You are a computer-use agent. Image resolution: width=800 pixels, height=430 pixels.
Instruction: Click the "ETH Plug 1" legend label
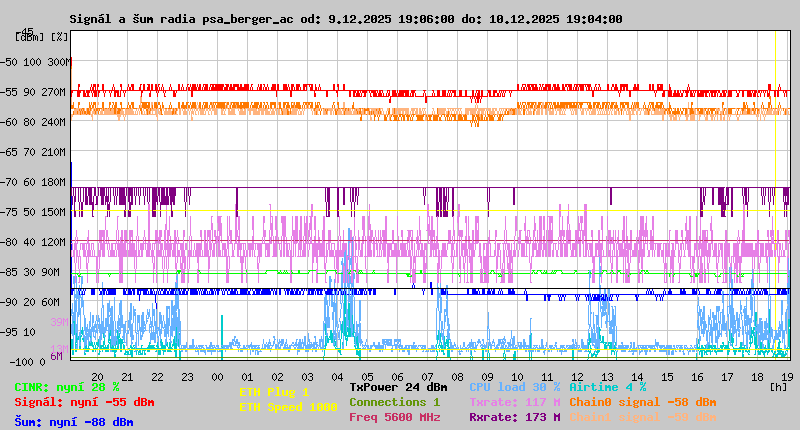[x=274, y=392]
